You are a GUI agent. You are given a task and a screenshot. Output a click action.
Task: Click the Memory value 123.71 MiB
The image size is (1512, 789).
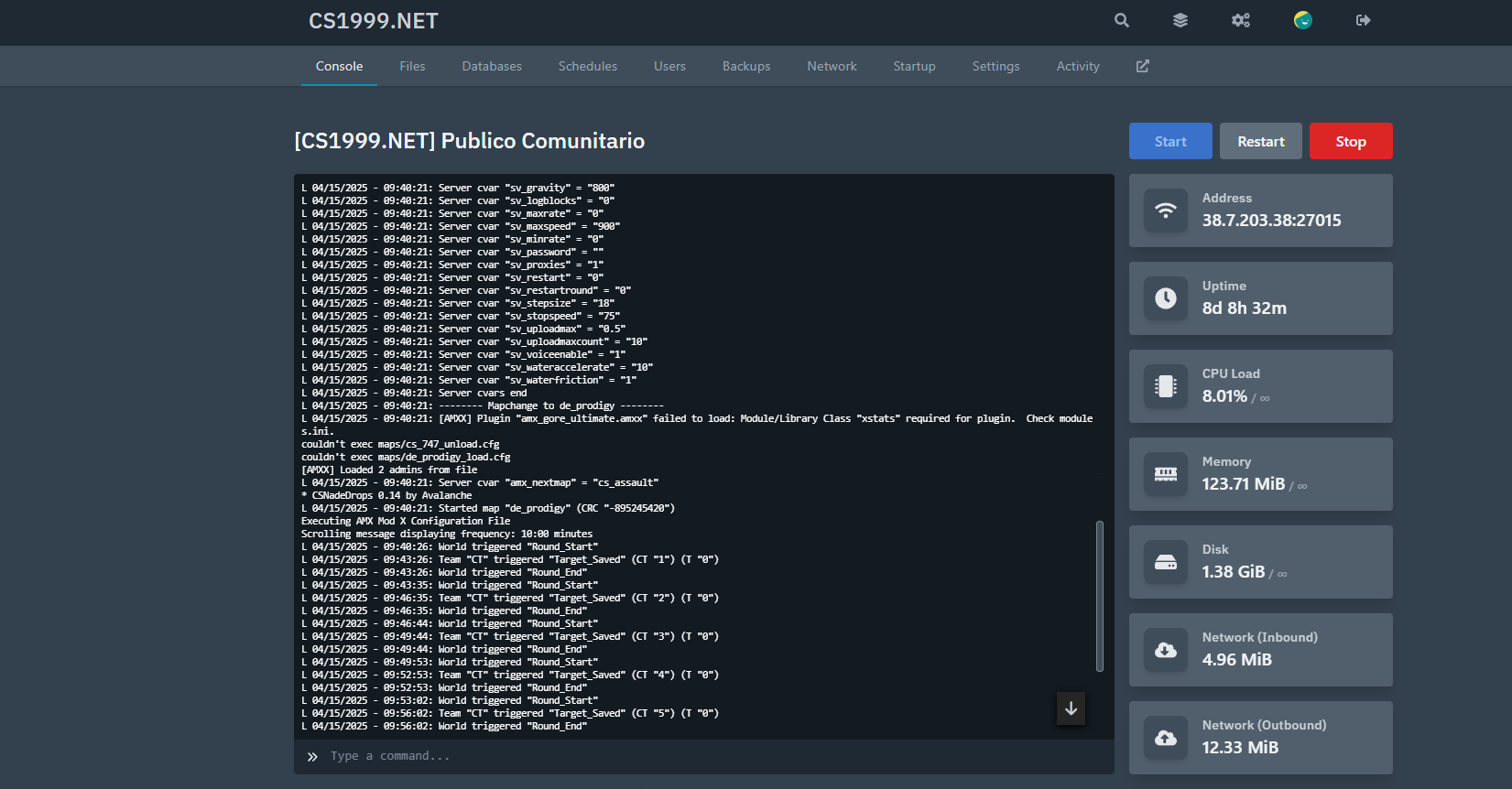click(x=1244, y=484)
